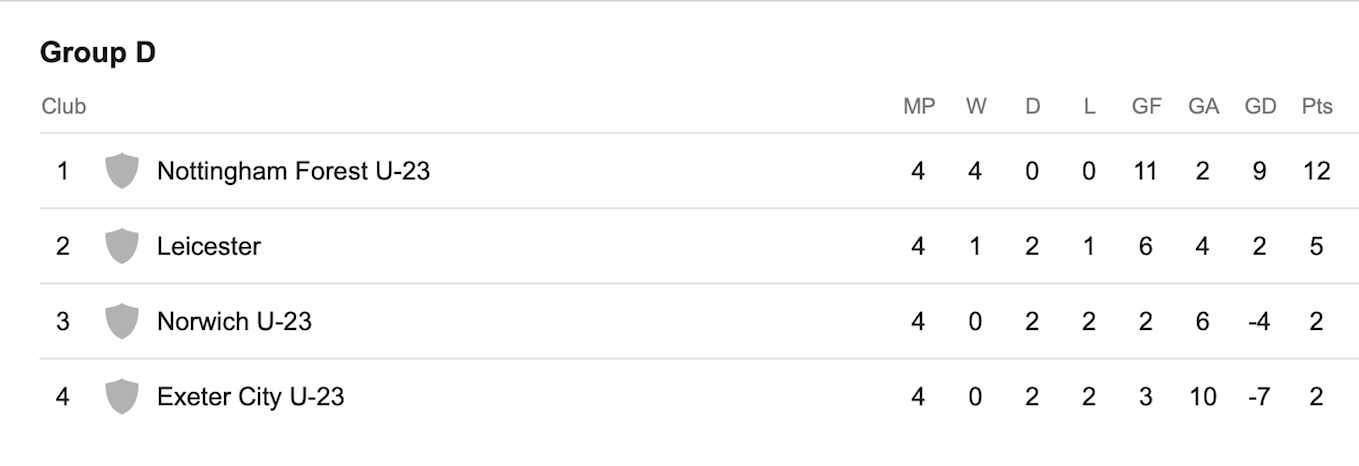Click Exeter City's -7 goal difference
1359x466 pixels.
[x=1259, y=397]
